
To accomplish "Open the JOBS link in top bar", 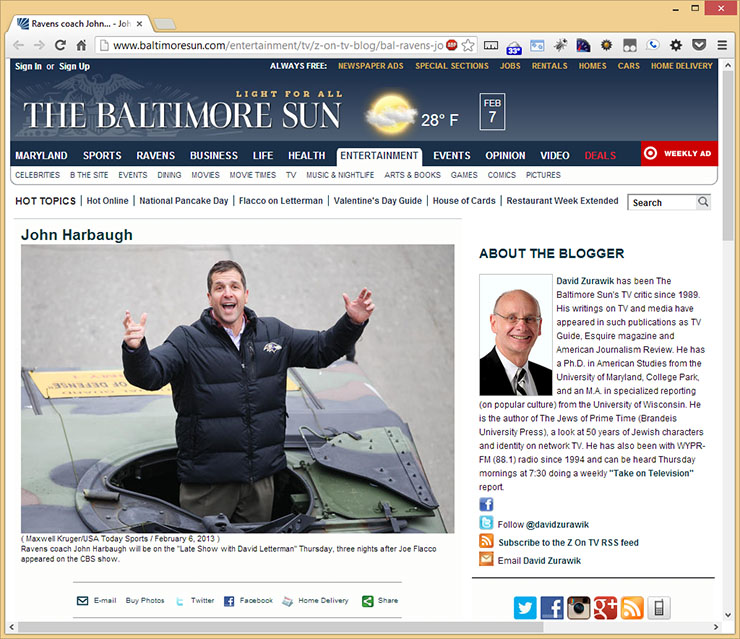I will (x=510, y=66).
